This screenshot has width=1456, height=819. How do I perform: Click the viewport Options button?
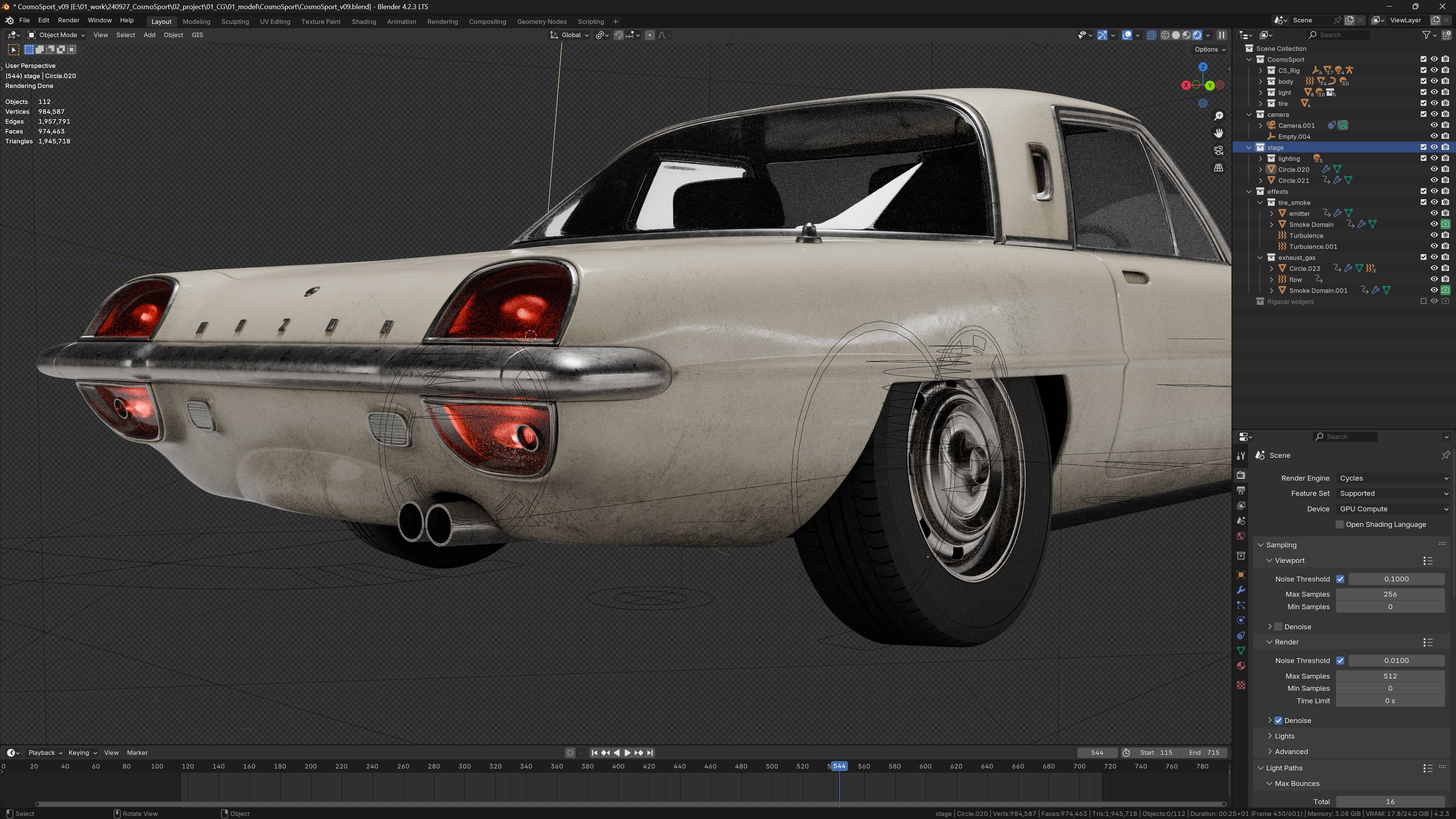pos(1209,49)
